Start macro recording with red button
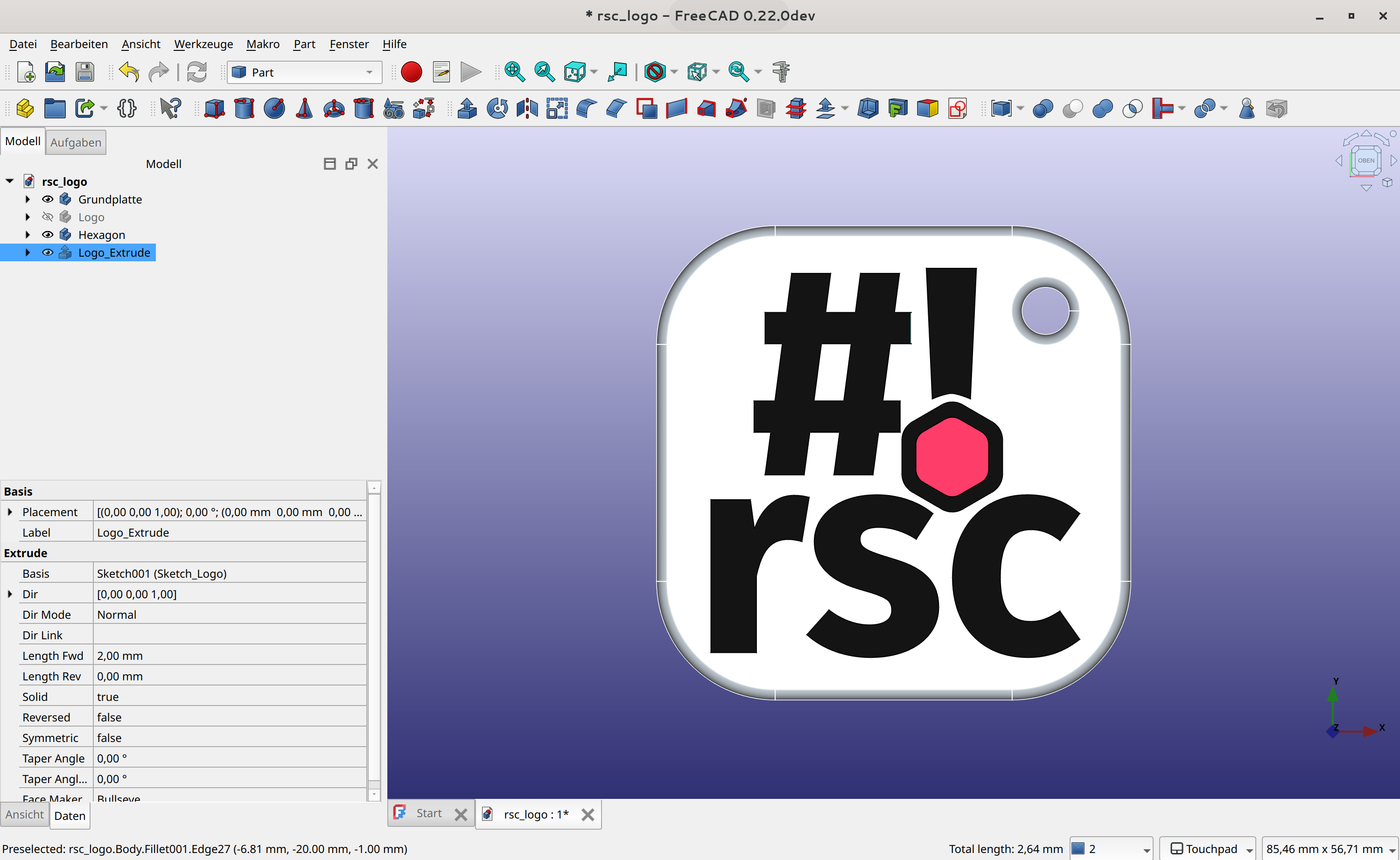The height and width of the screenshot is (860, 1400). click(x=411, y=72)
